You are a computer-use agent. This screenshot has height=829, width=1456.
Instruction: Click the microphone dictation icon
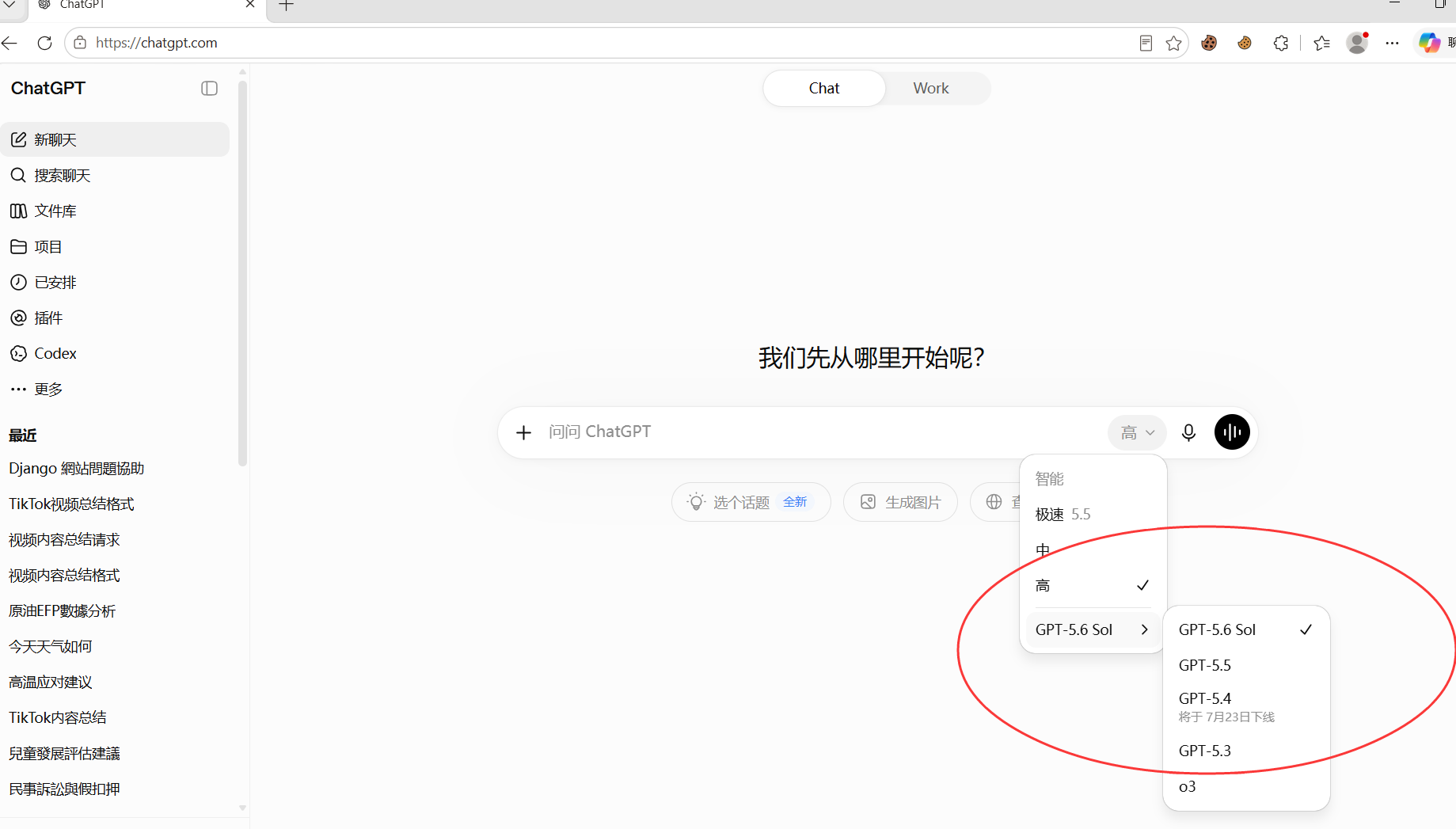(1188, 432)
